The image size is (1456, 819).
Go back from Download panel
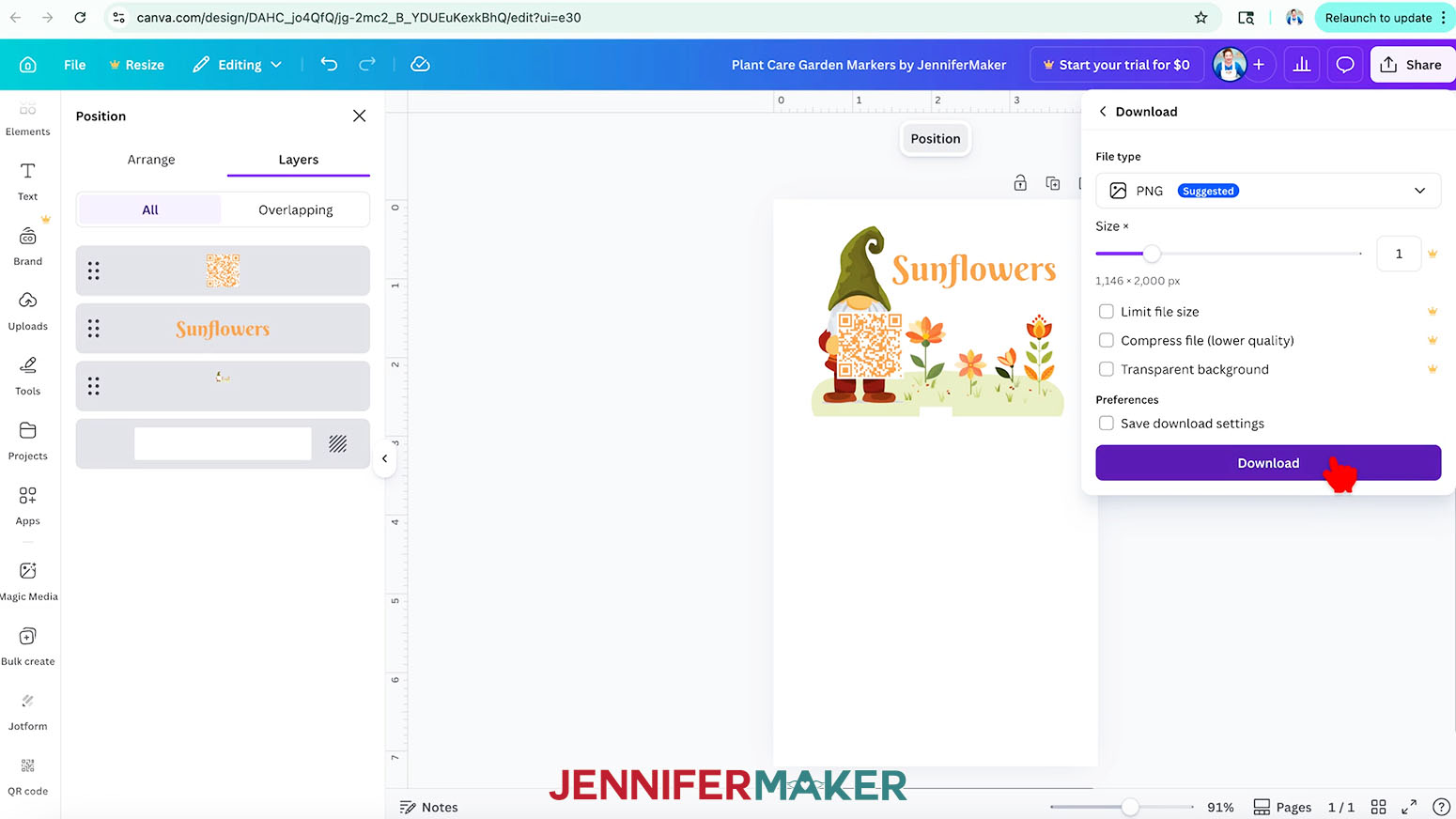click(x=1103, y=111)
